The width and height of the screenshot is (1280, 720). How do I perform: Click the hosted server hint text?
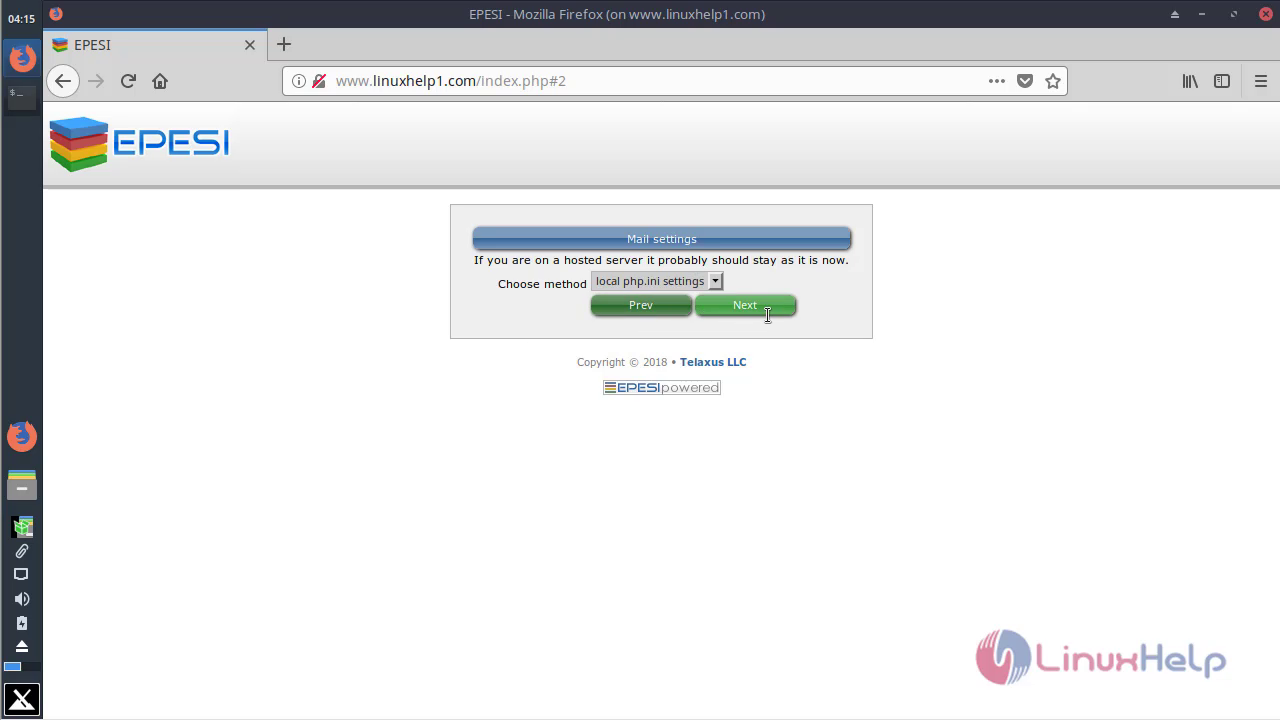click(661, 260)
